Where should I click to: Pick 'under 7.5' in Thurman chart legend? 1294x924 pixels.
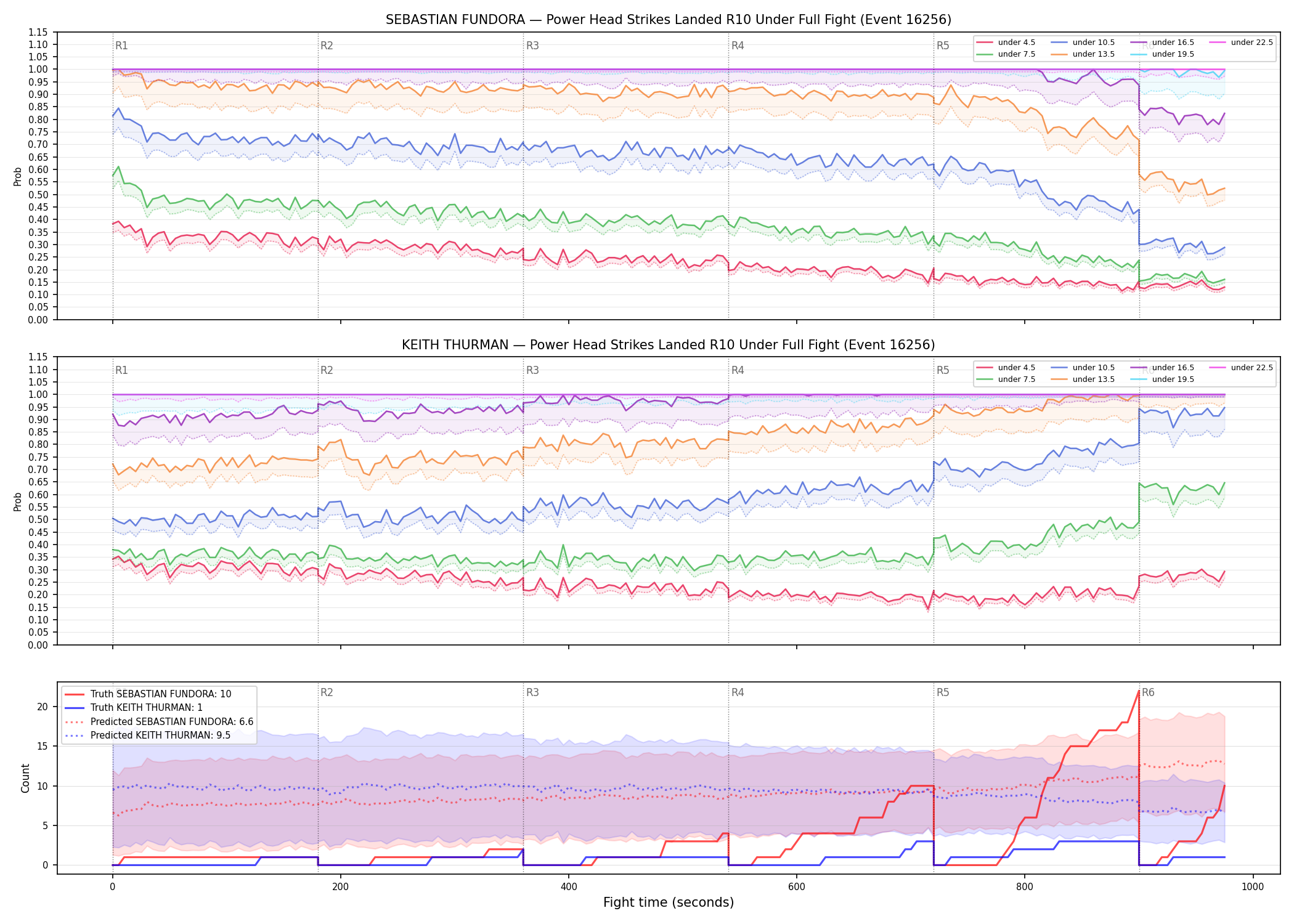(x=1006, y=379)
